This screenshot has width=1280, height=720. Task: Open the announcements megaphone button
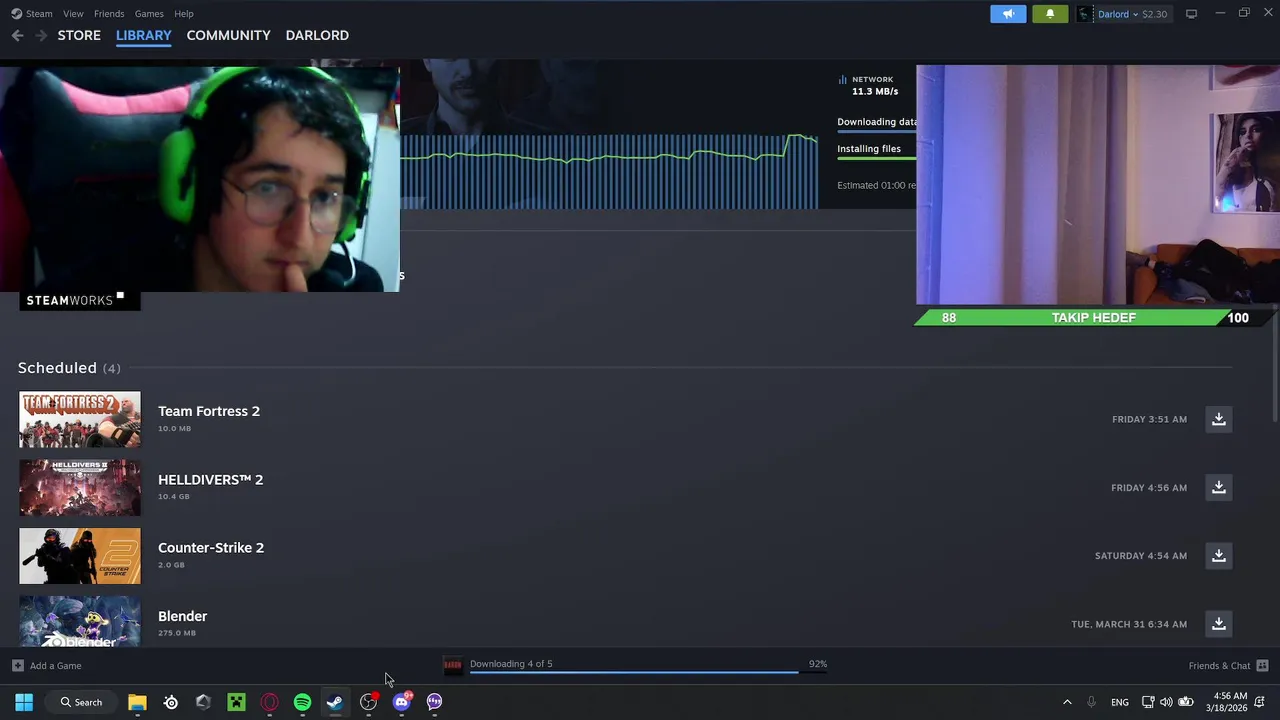tap(1008, 14)
